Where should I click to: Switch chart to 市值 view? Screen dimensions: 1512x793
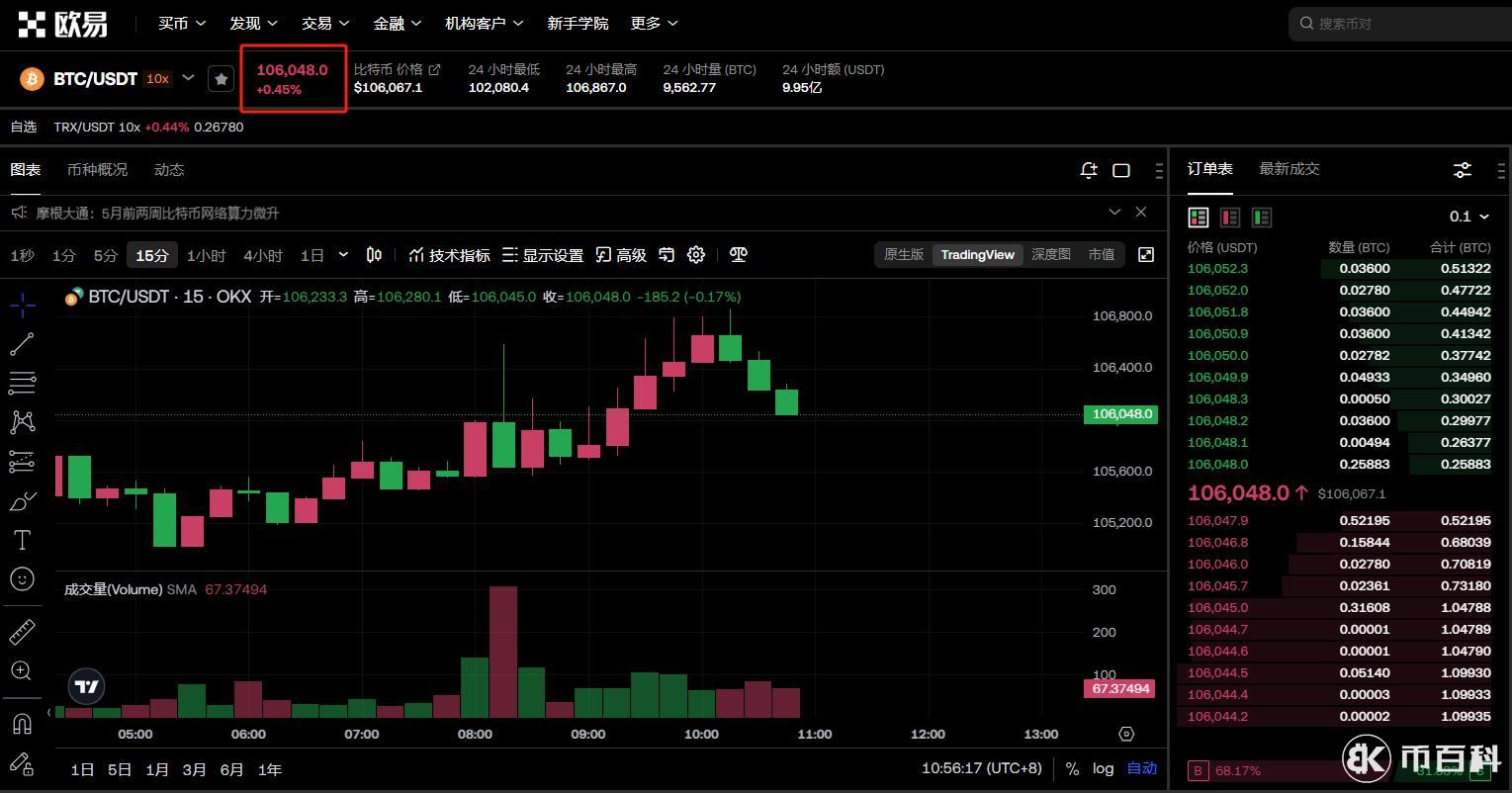(1102, 254)
